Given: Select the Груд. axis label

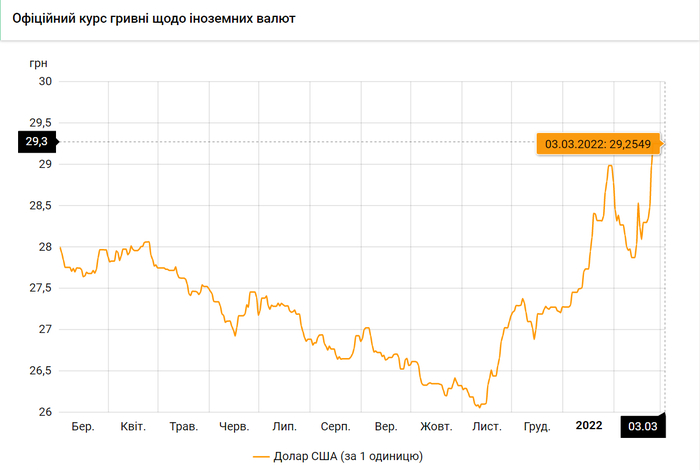Looking at the screenshot, I should tap(537, 427).
